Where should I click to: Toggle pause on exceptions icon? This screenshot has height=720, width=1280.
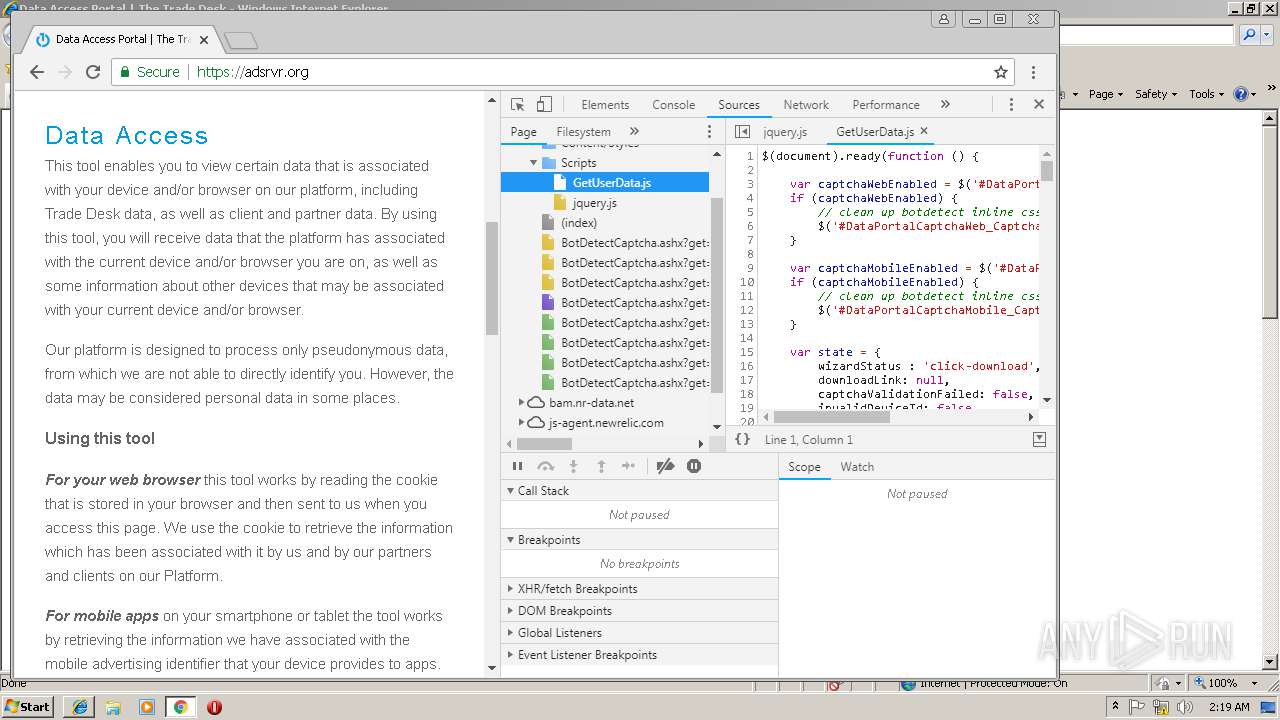694,466
